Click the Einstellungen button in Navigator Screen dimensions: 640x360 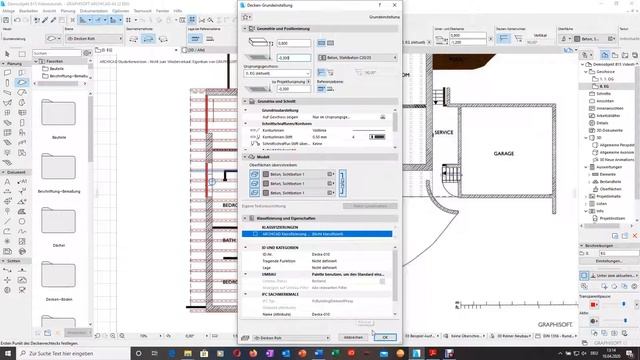point(609,261)
